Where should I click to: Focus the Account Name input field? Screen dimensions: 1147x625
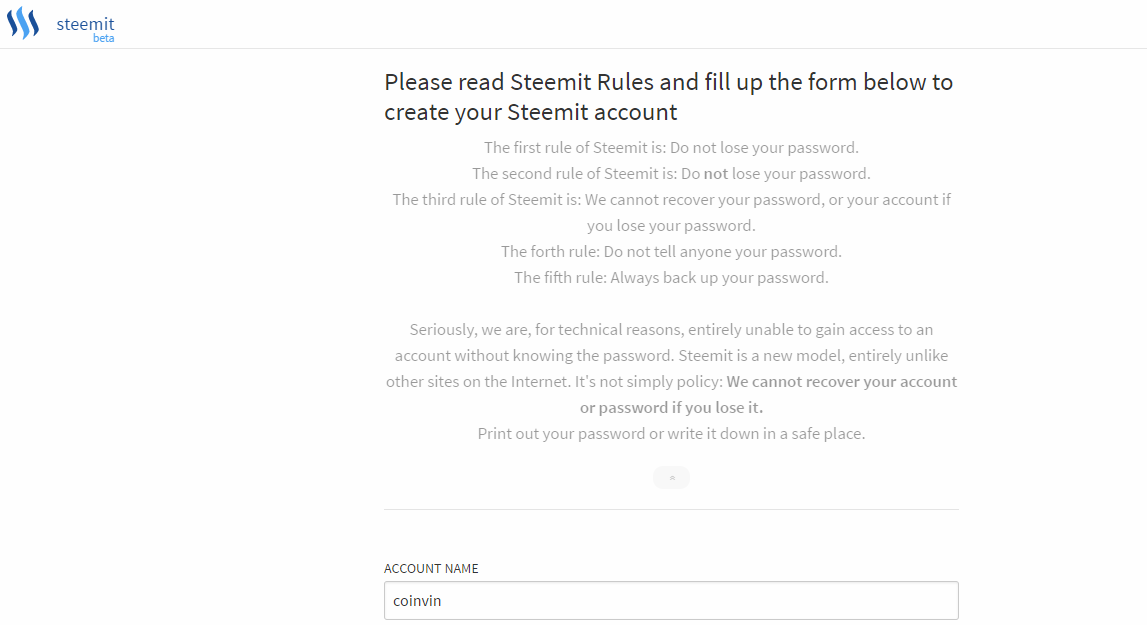point(671,601)
